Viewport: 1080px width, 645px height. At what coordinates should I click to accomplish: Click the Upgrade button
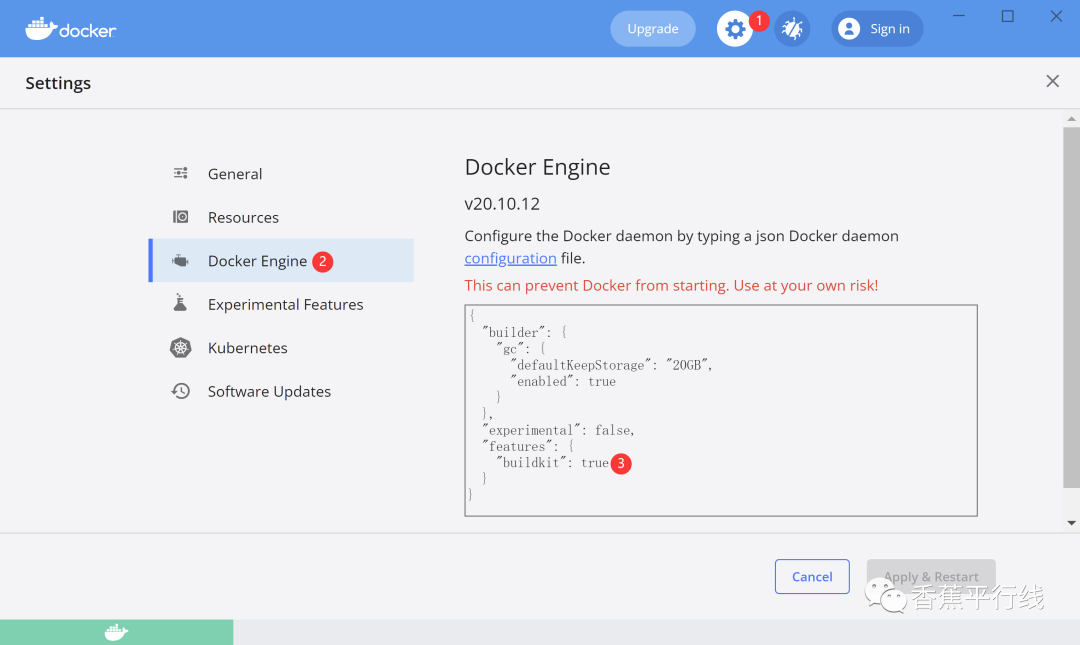click(x=652, y=28)
